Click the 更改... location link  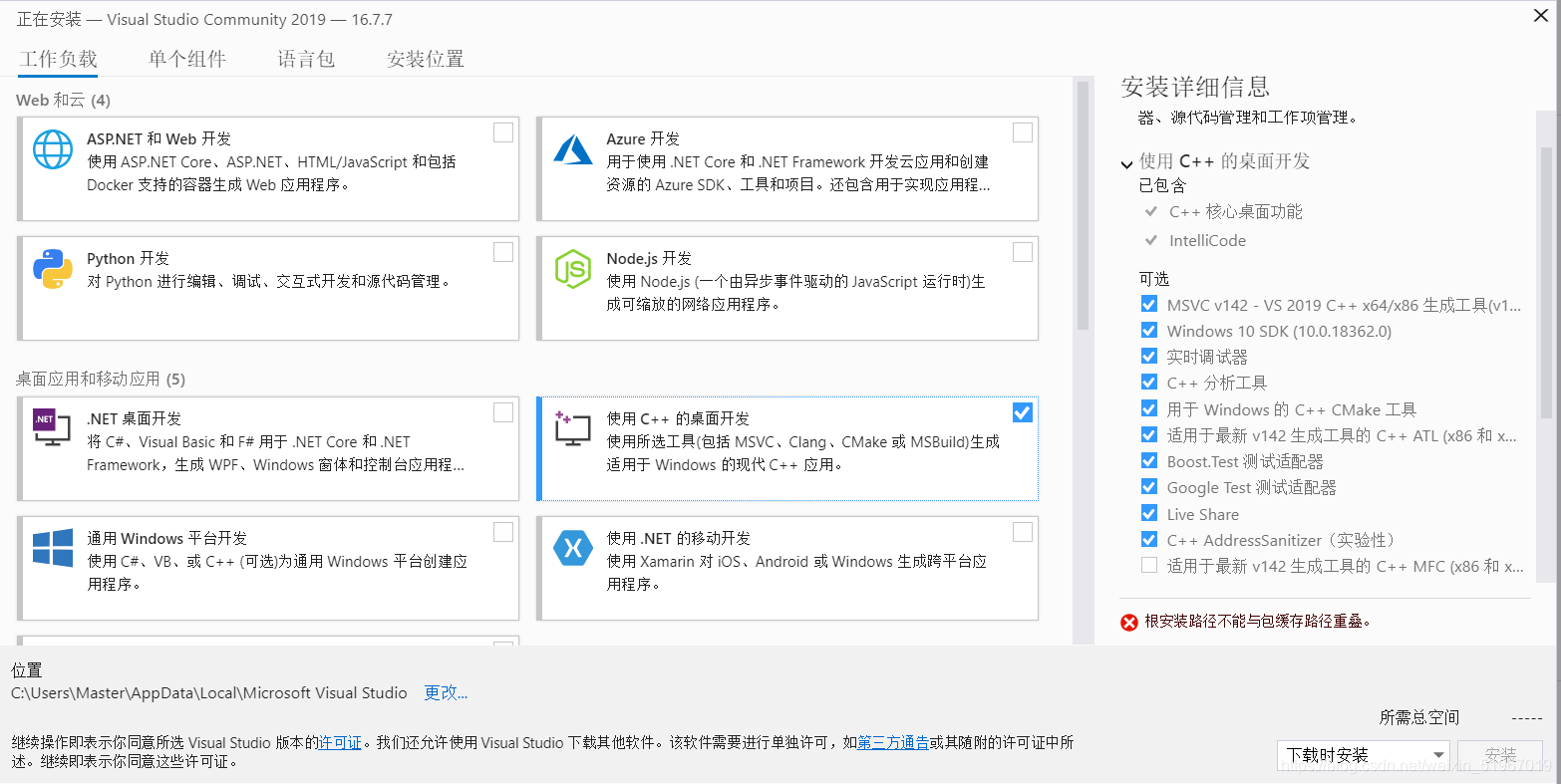click(446, 692)
